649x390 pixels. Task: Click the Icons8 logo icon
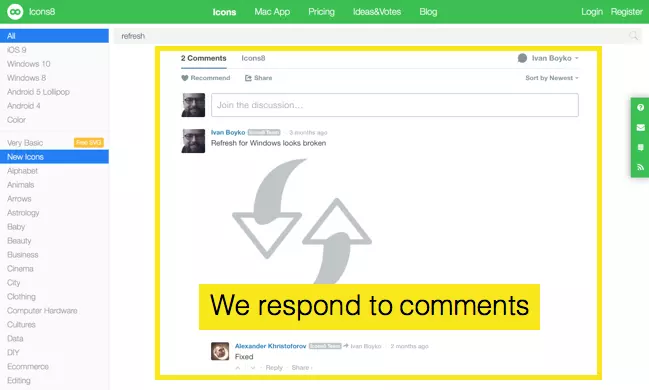tap(15, 12)
